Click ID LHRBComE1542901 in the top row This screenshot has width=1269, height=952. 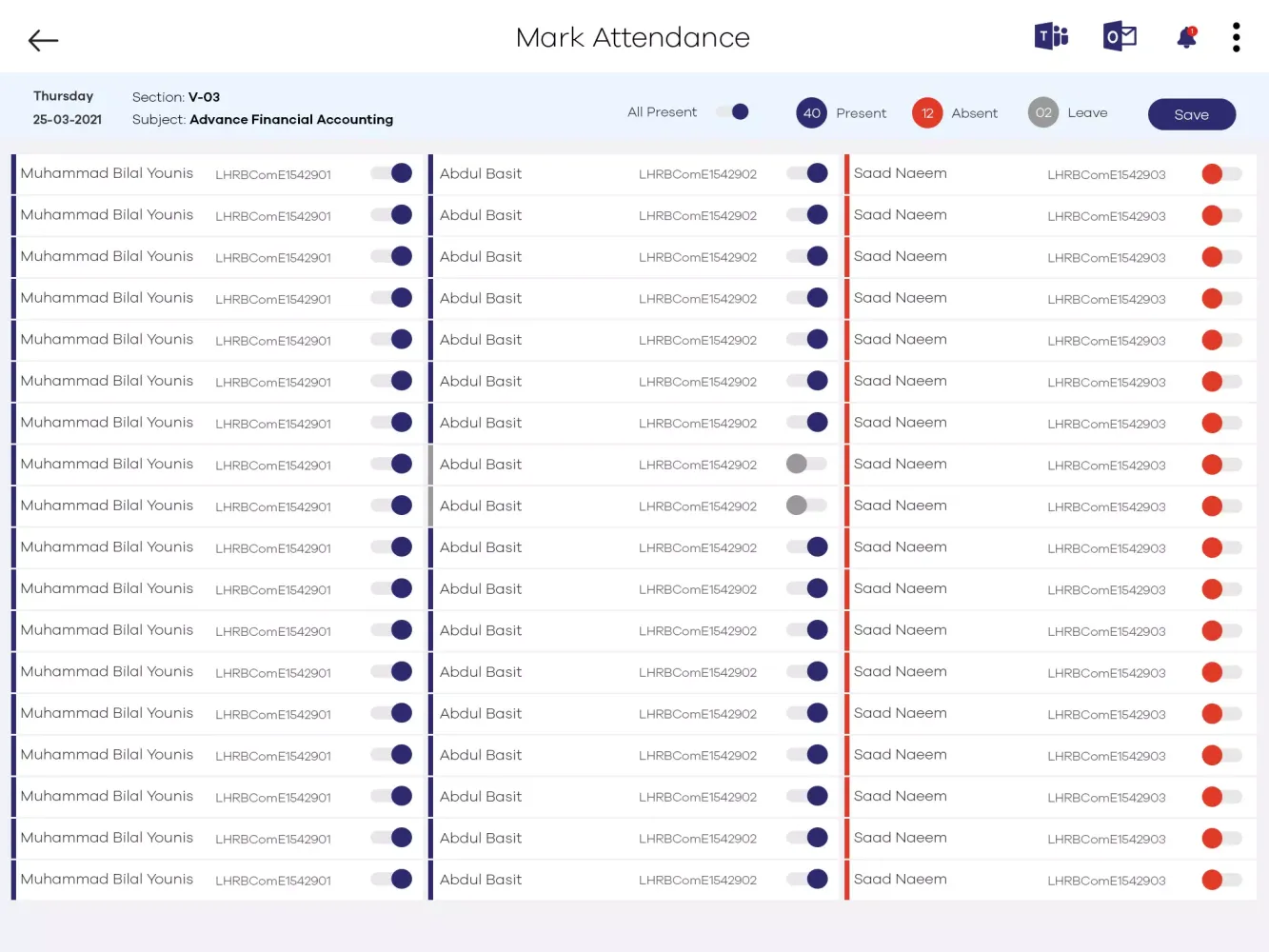tap(273, 175)
